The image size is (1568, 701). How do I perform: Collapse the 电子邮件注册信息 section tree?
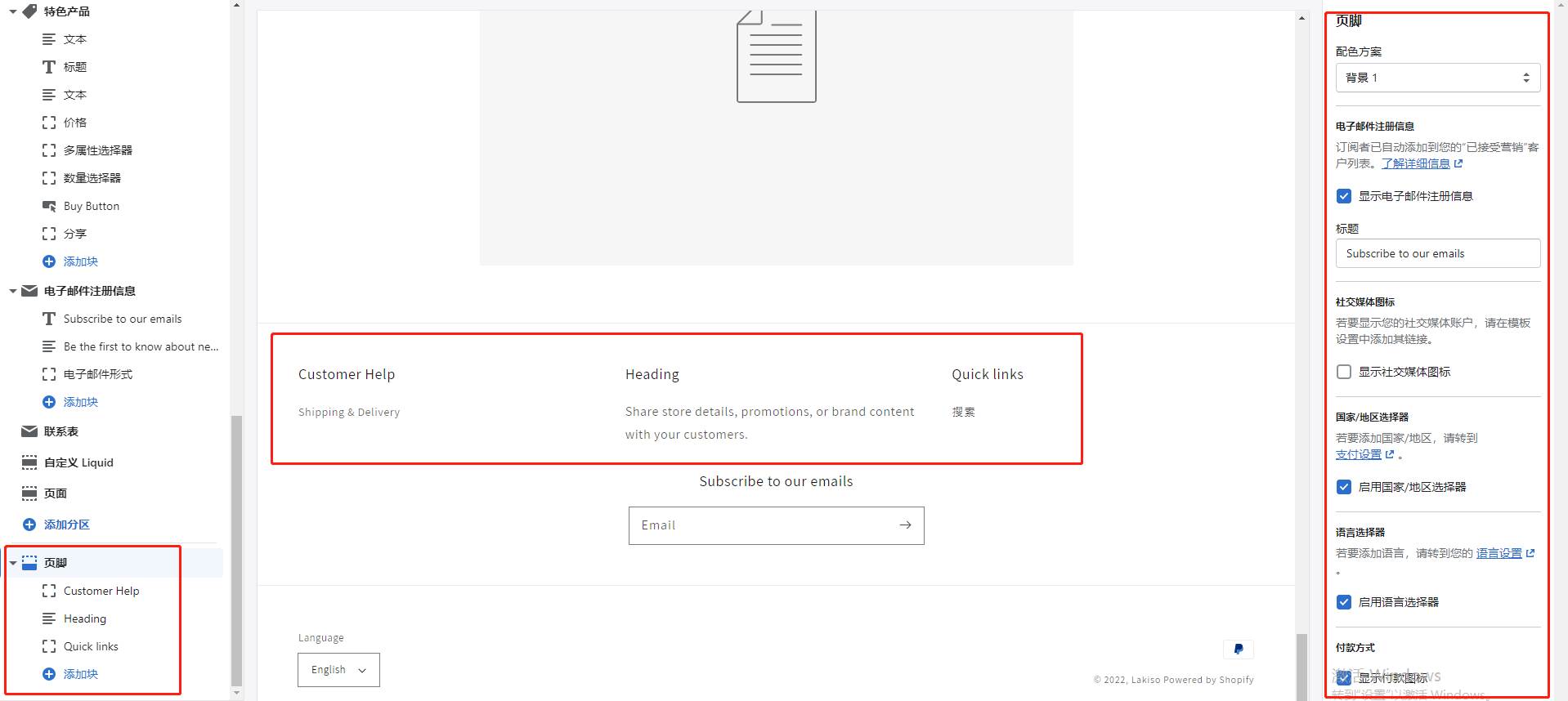click(x=13, y=291)
